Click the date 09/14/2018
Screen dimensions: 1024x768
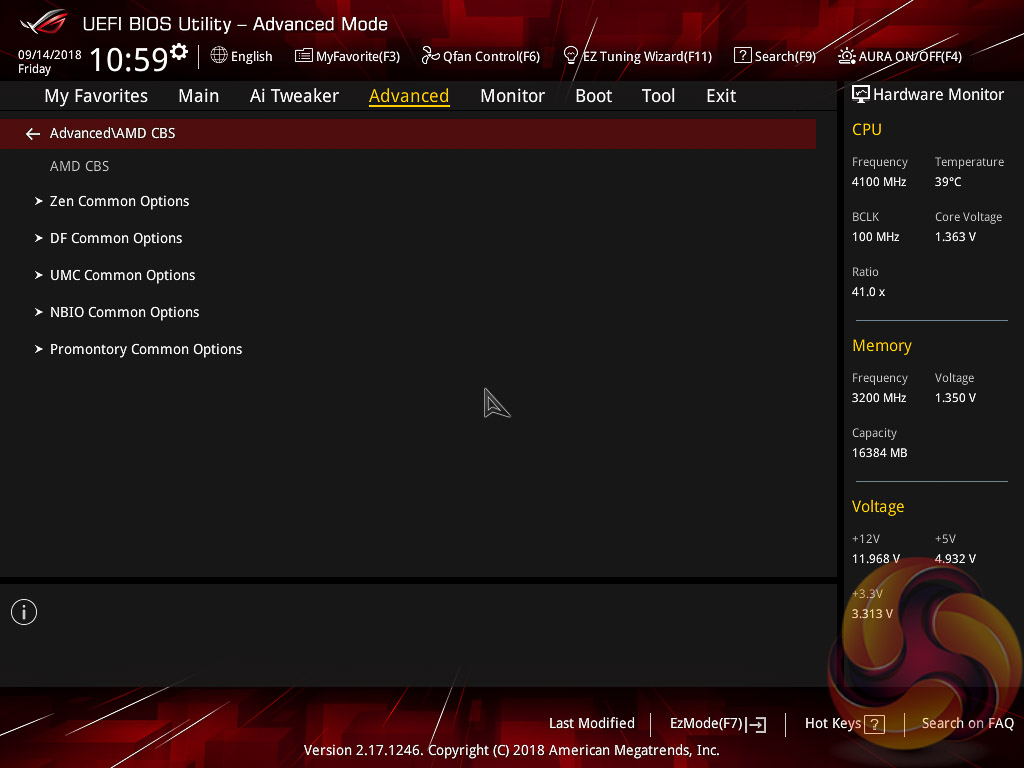click(x=50, y=54)
